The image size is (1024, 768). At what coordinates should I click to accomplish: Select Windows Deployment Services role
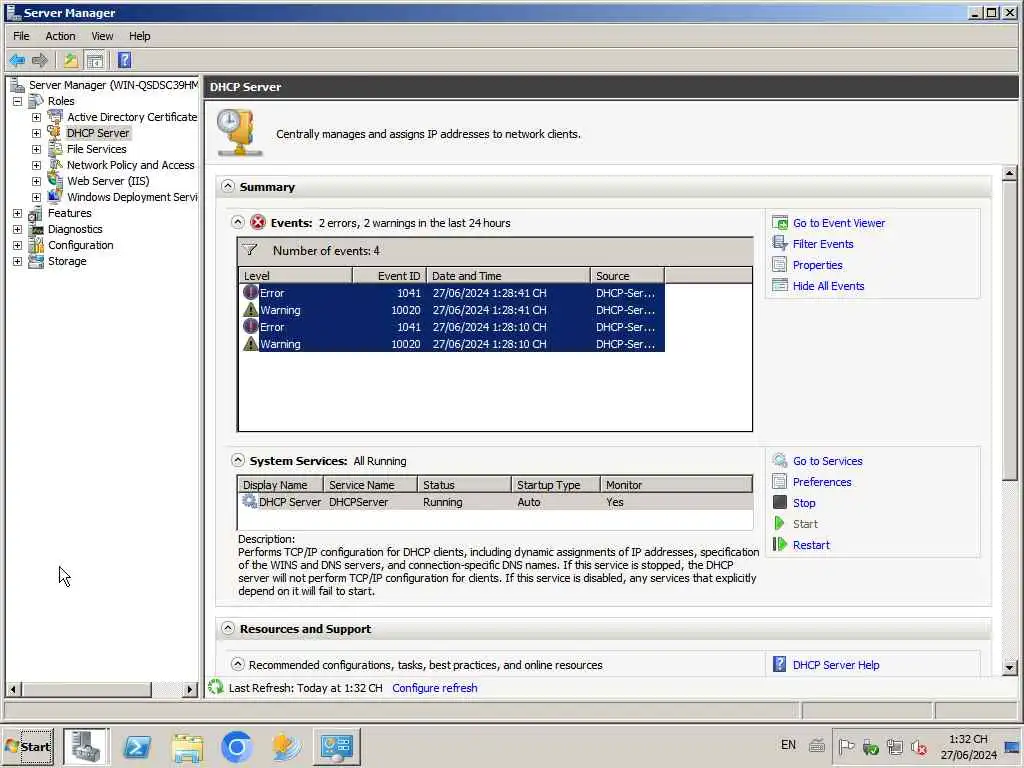pyautogui.click(x=132, y=197)
